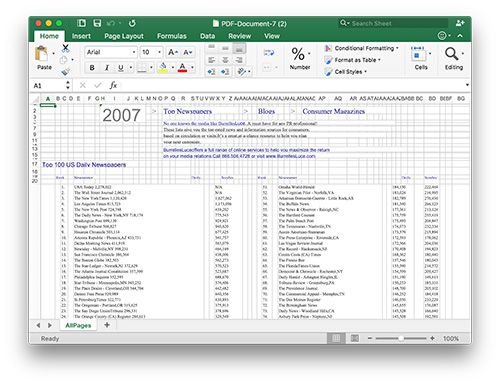
Task: Open the fill color dropdown arrow
Action: coord(173,68)
